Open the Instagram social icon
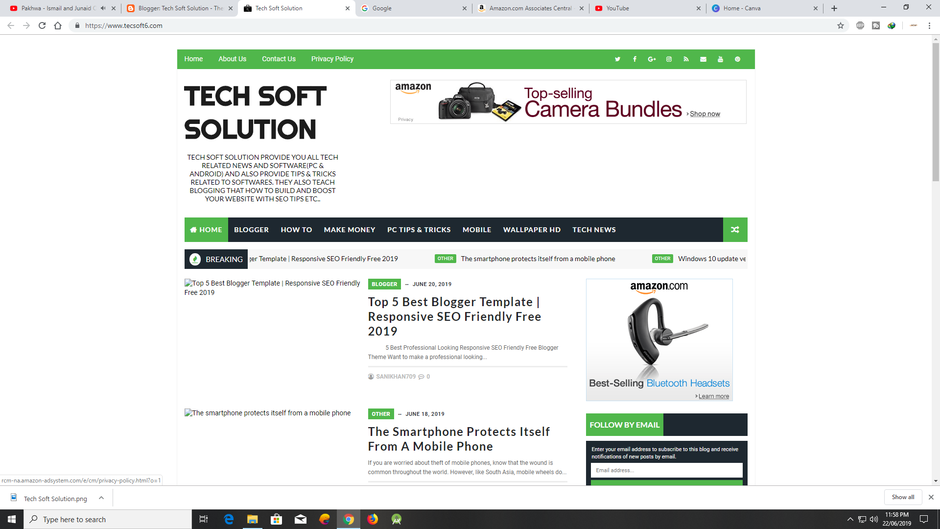The image size is (940, 529). [x=669, y=59]
